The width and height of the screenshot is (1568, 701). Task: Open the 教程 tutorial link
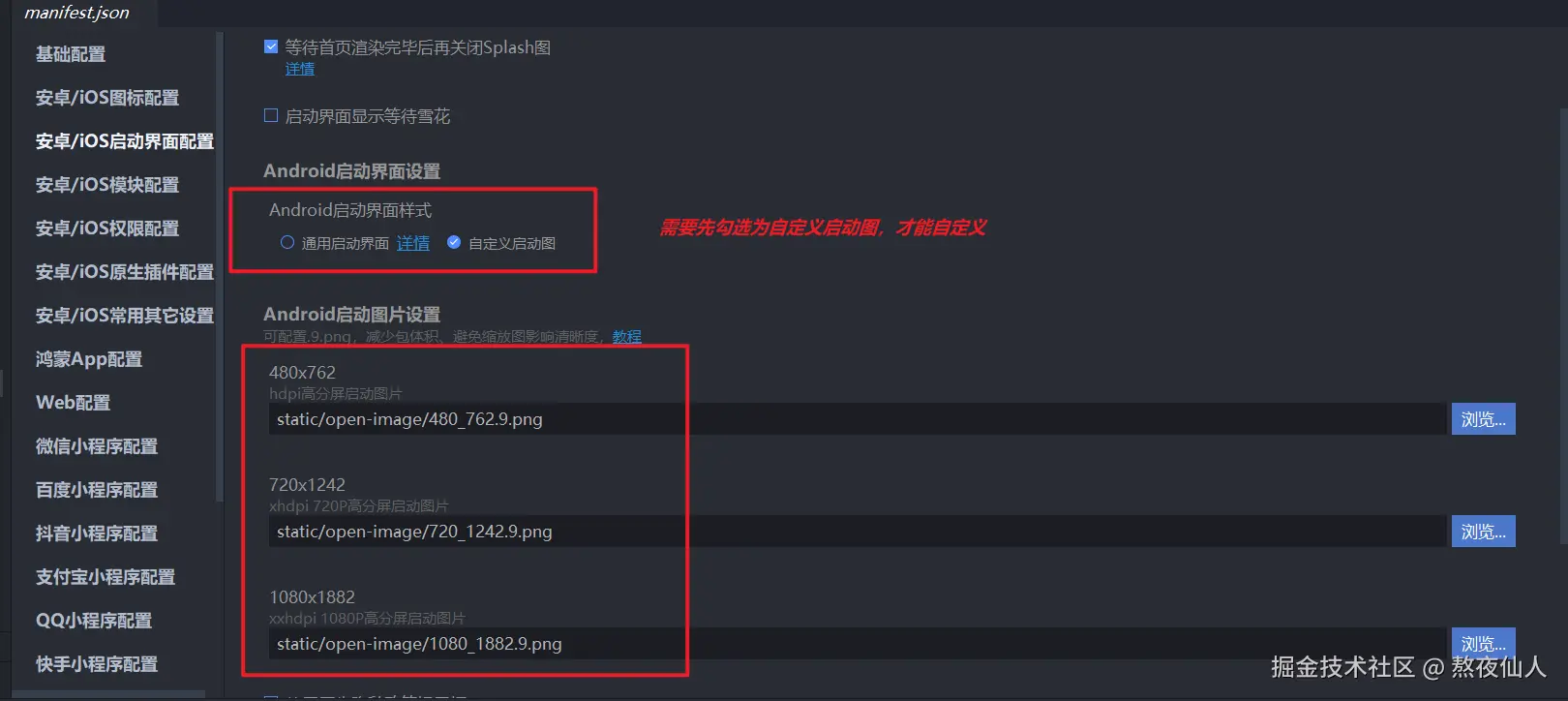[x=627, y=336]
